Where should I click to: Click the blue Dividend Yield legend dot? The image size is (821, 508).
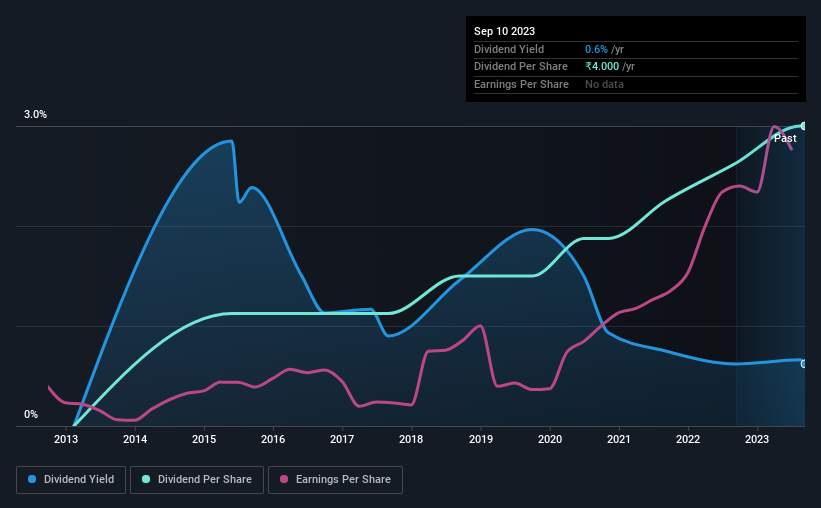tap(32, 479)
